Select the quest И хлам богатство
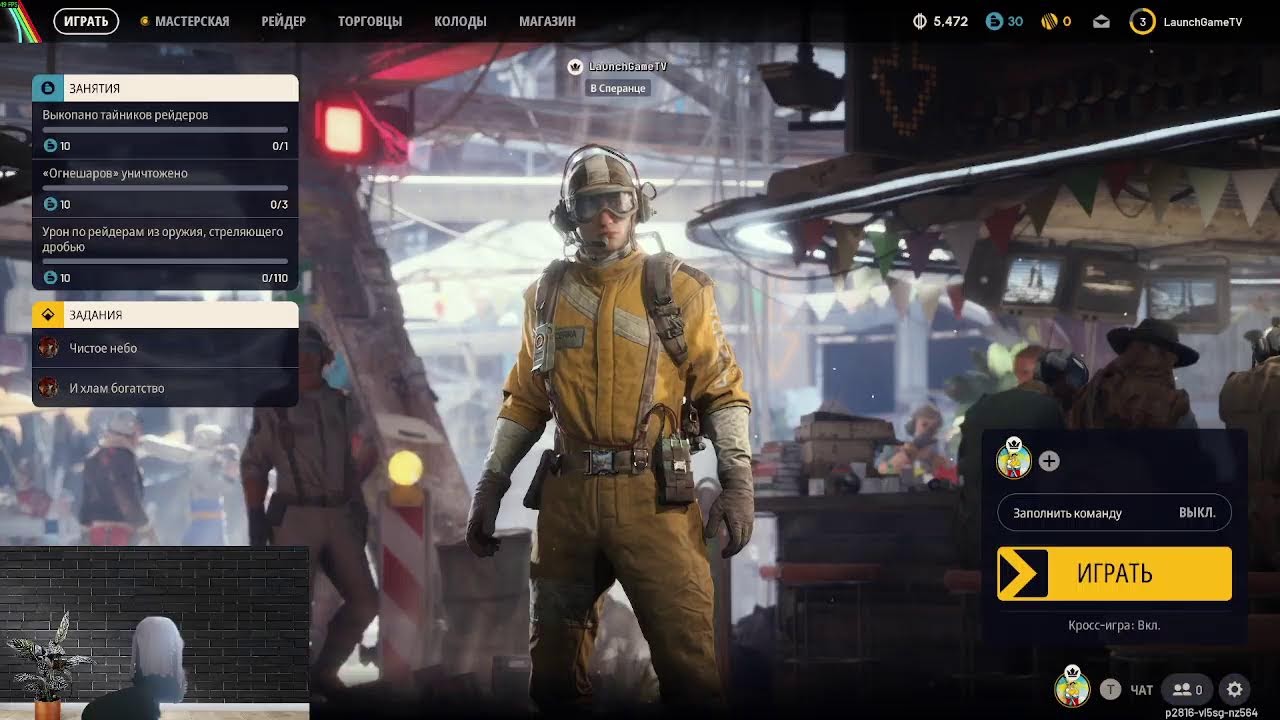This screenshot has width=1280, height=720. click(165, 388)
